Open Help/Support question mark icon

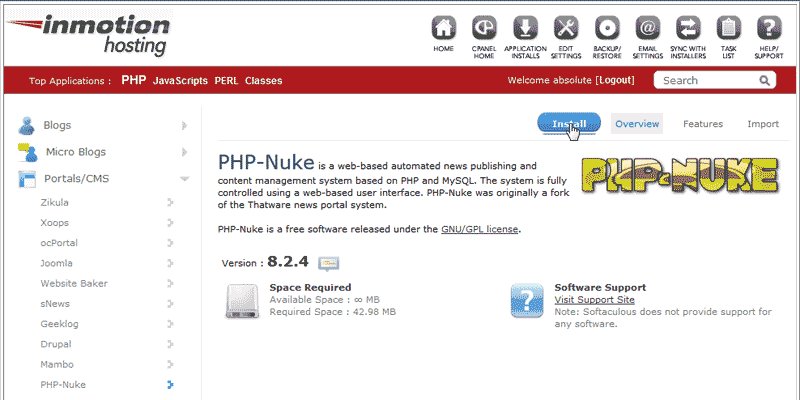click(769, 28)
